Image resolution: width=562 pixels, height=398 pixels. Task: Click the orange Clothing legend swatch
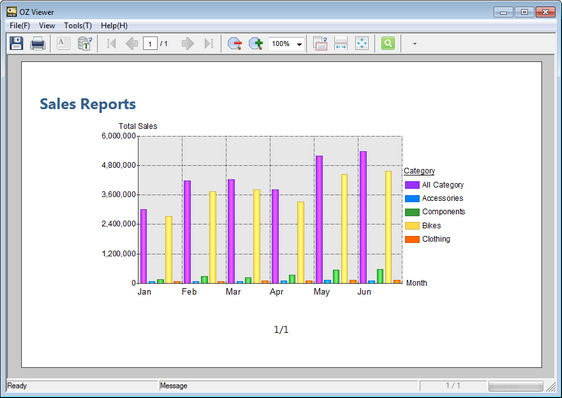coord(412,240)
